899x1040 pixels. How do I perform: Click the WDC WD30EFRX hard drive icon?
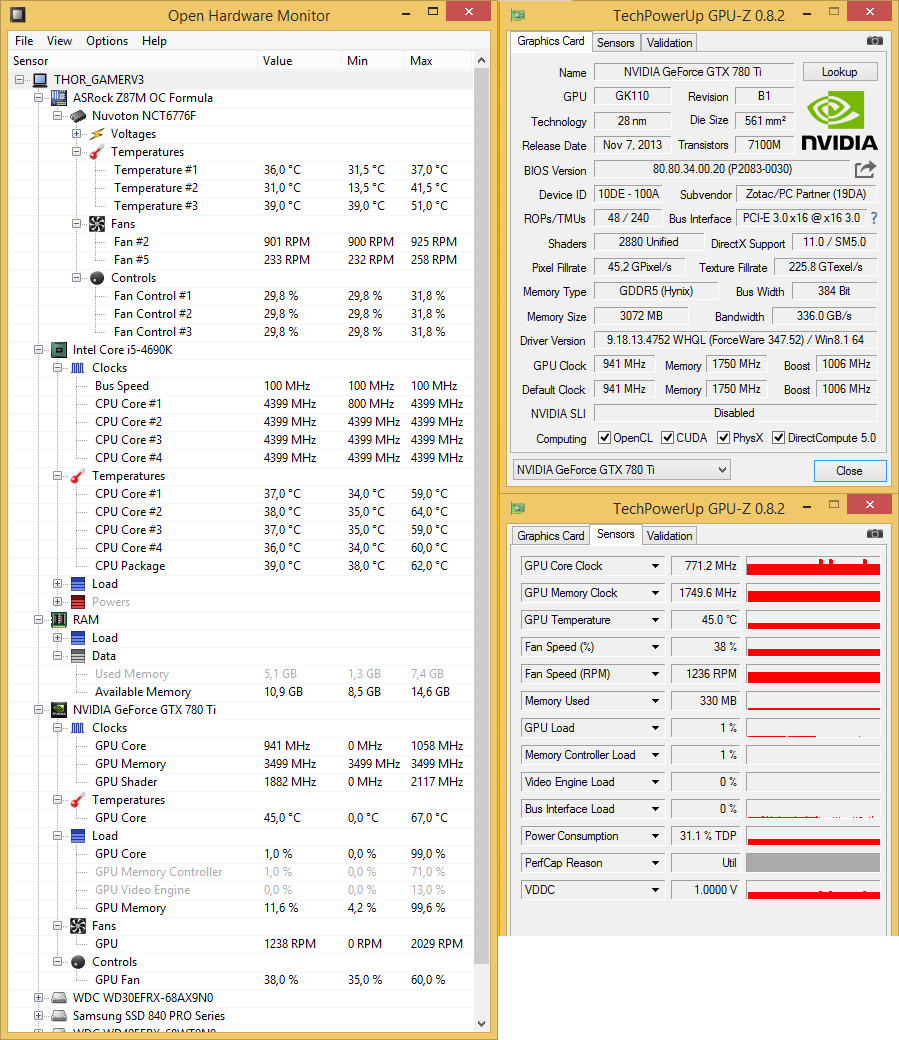coord(59,998)
